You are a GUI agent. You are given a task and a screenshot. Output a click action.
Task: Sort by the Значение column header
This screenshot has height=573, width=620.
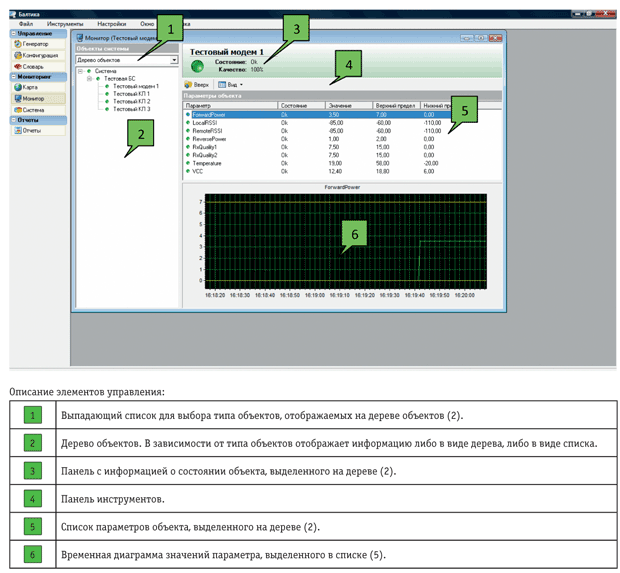349,106
